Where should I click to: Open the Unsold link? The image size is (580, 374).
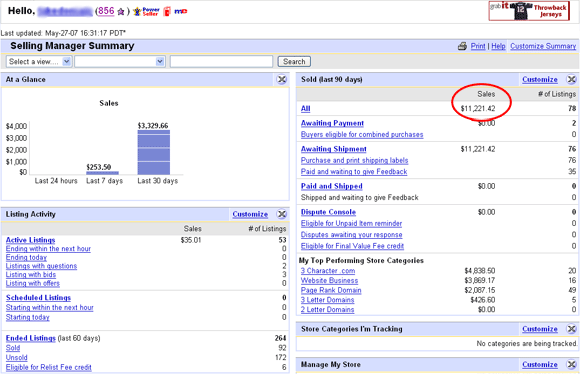(17, 358)
